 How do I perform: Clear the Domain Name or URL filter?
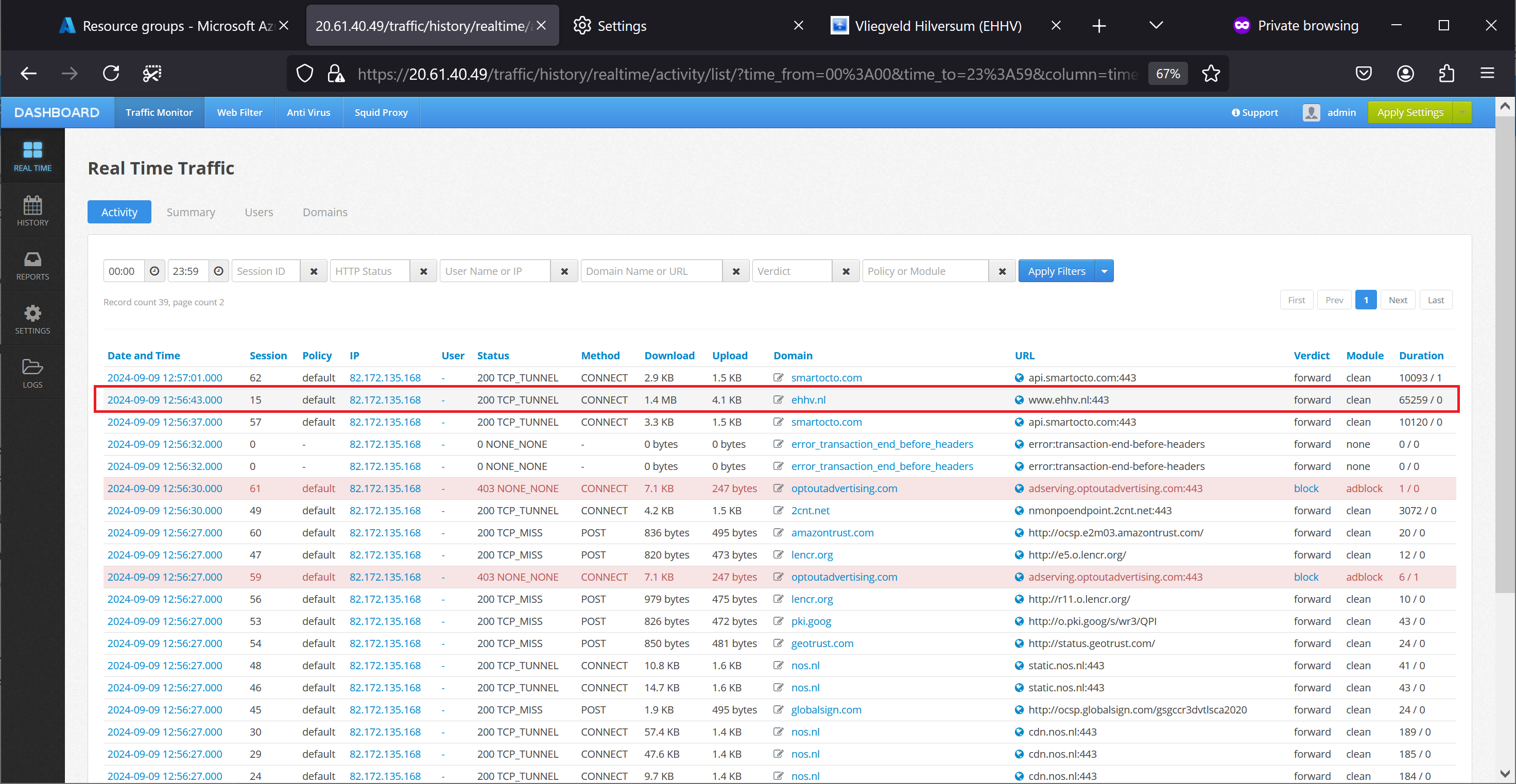tap(736, 271)
